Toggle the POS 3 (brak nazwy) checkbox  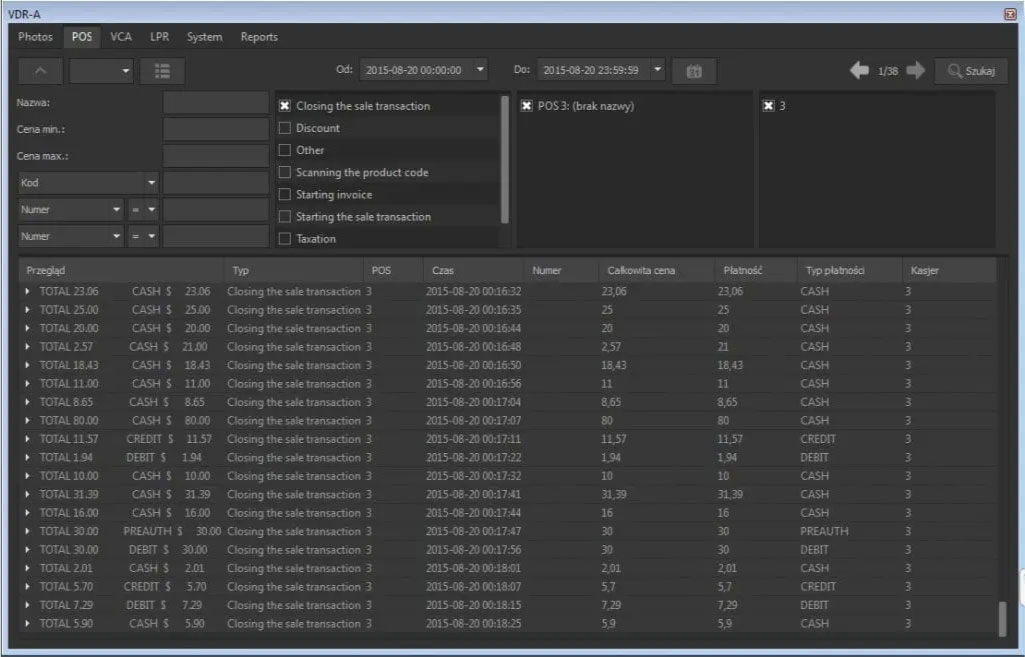tap(527, 106)
